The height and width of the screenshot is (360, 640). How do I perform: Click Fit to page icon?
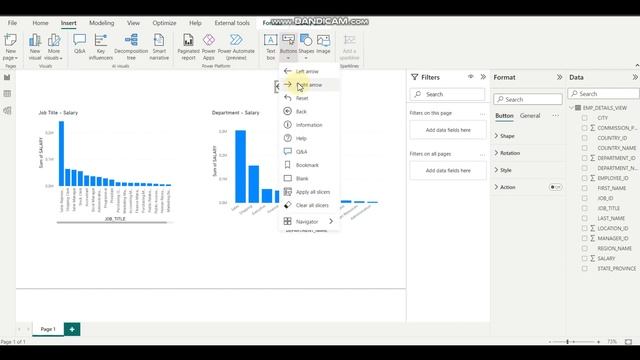click(x=628, y=342)
